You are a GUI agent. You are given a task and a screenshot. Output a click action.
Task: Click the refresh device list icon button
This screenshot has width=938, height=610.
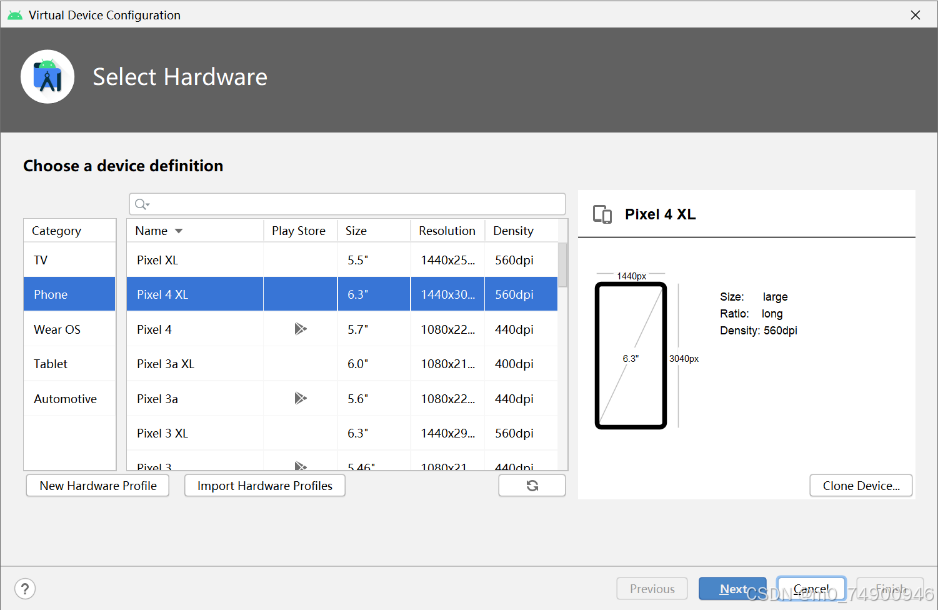[x=532, y=486]
